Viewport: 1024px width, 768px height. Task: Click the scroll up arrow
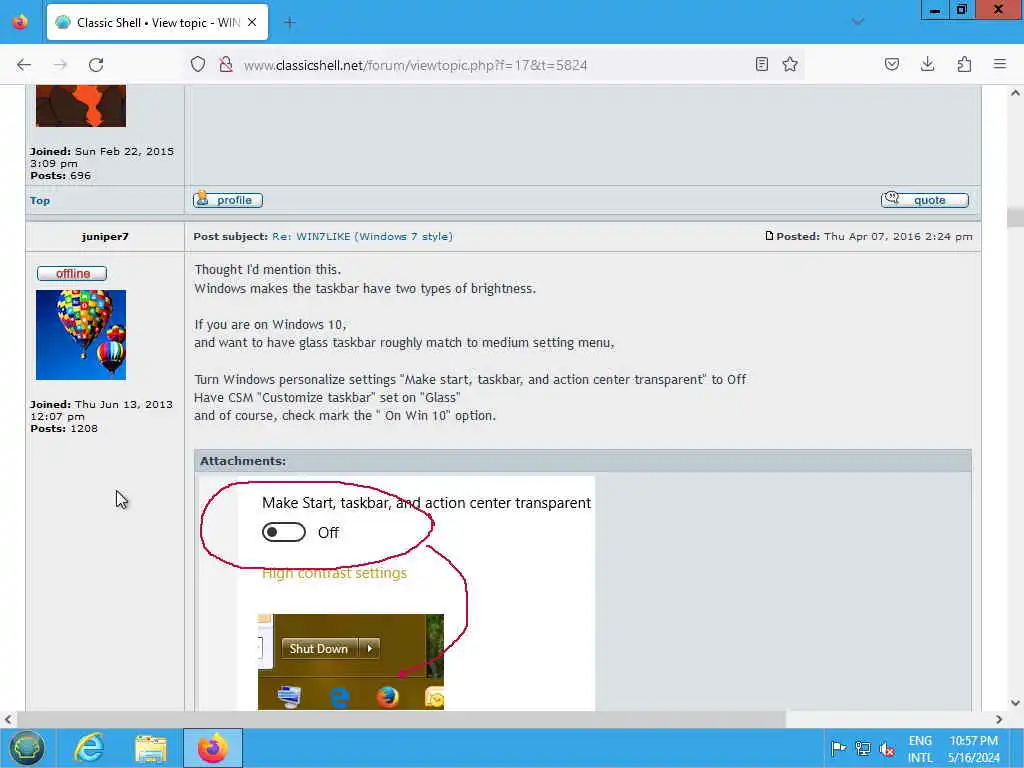[x=1015, y=93]
